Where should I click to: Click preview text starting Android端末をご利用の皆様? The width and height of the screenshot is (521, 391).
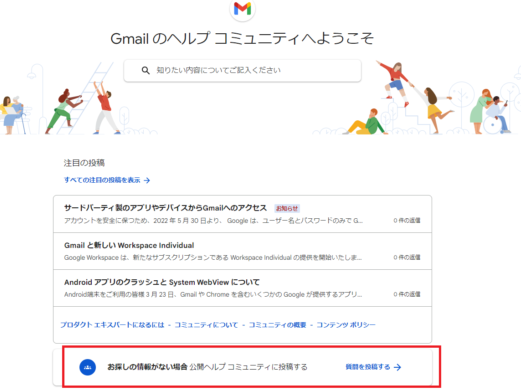(213, 295)
